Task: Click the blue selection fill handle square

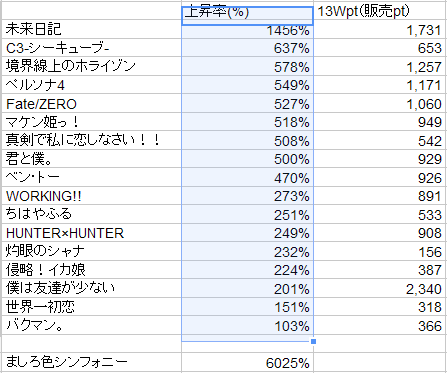Action: click(x=313, y=341)
